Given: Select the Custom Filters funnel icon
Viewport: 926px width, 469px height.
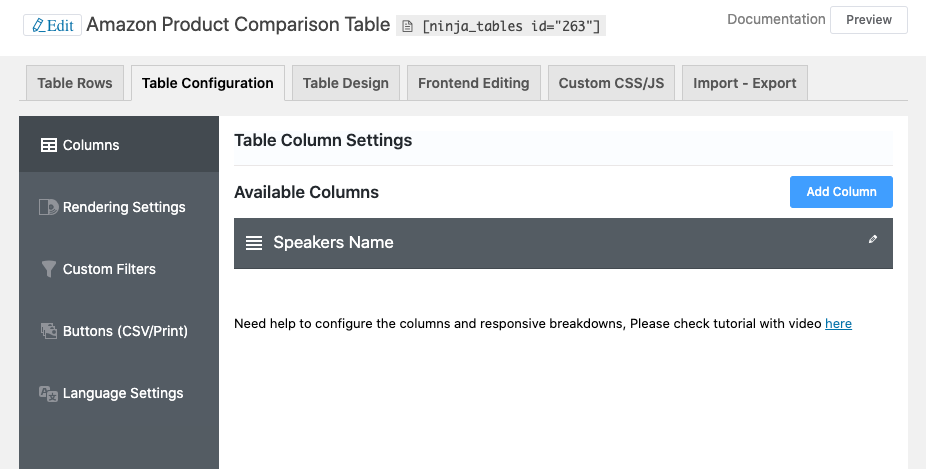Looking at the screenshot, I should click(48, 269).
